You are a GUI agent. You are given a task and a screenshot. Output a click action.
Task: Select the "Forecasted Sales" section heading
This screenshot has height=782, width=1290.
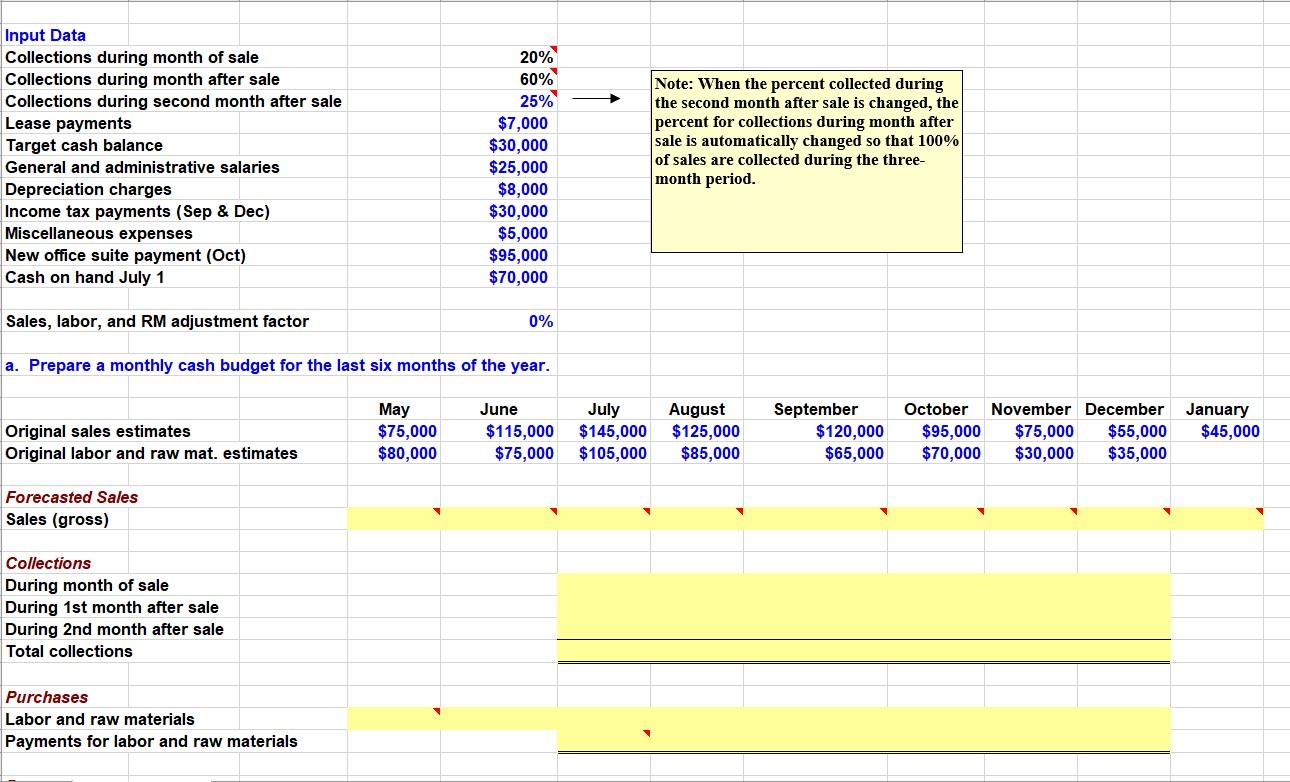[72, 497]
